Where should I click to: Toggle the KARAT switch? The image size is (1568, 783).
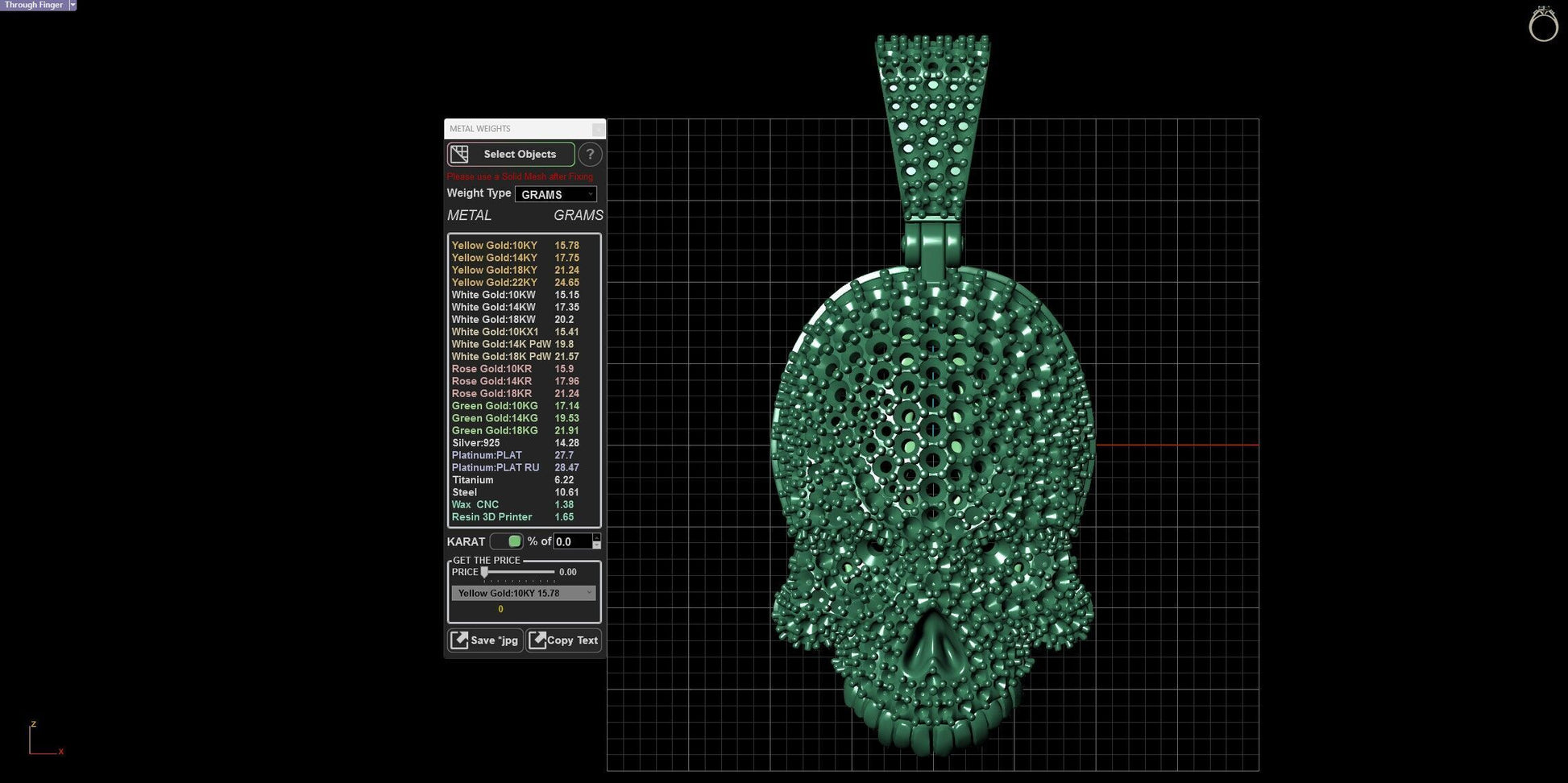click(507, 541)
